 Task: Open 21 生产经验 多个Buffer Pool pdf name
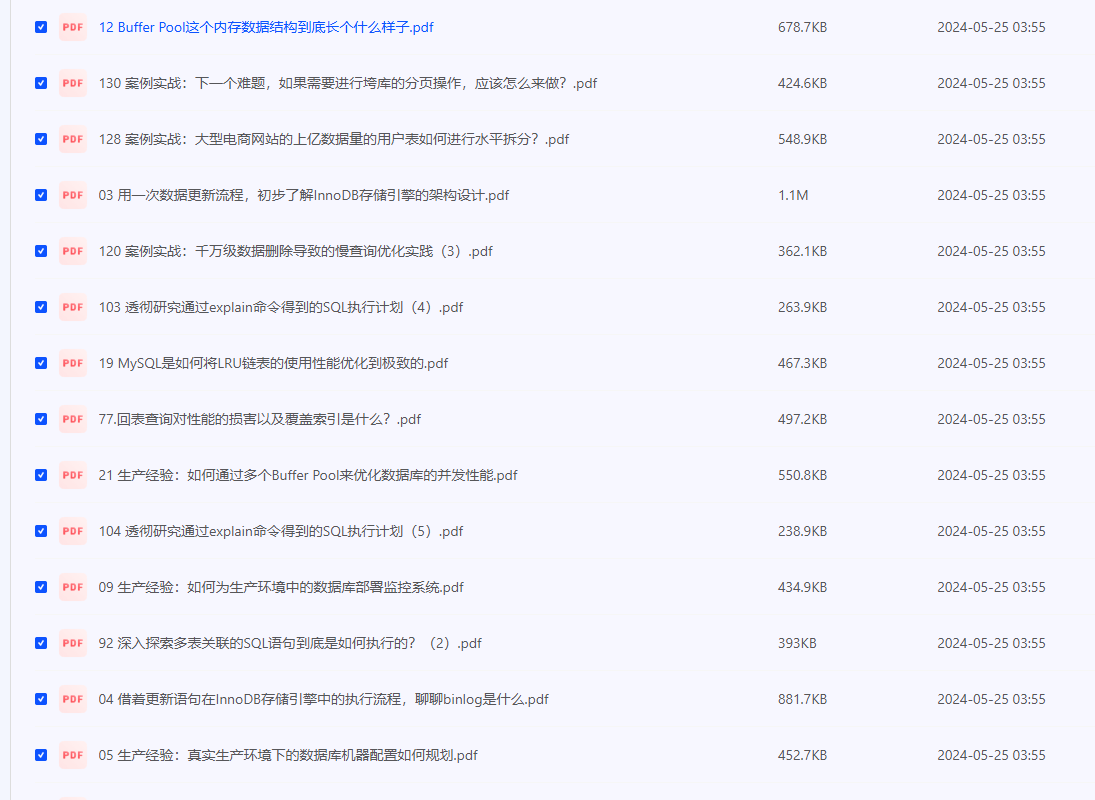coord(308,476)
